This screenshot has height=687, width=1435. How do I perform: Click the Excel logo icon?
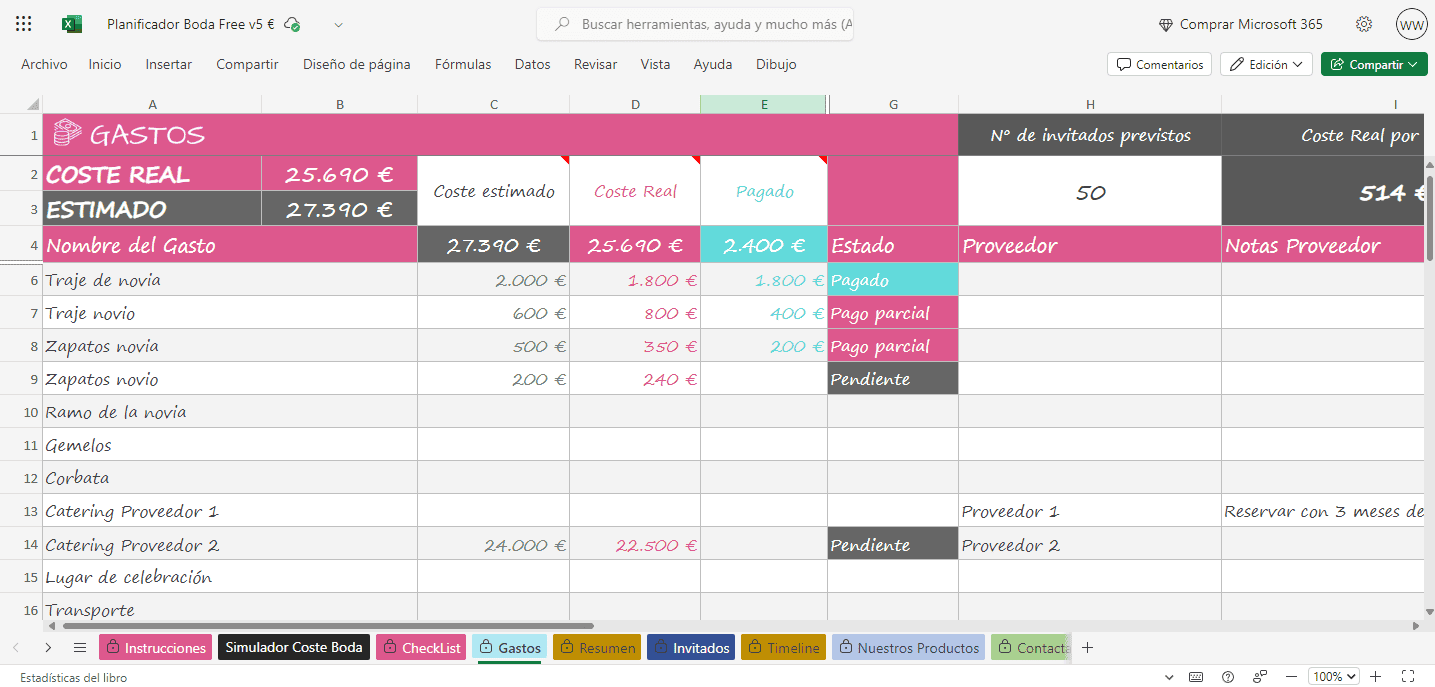(72, 24)
